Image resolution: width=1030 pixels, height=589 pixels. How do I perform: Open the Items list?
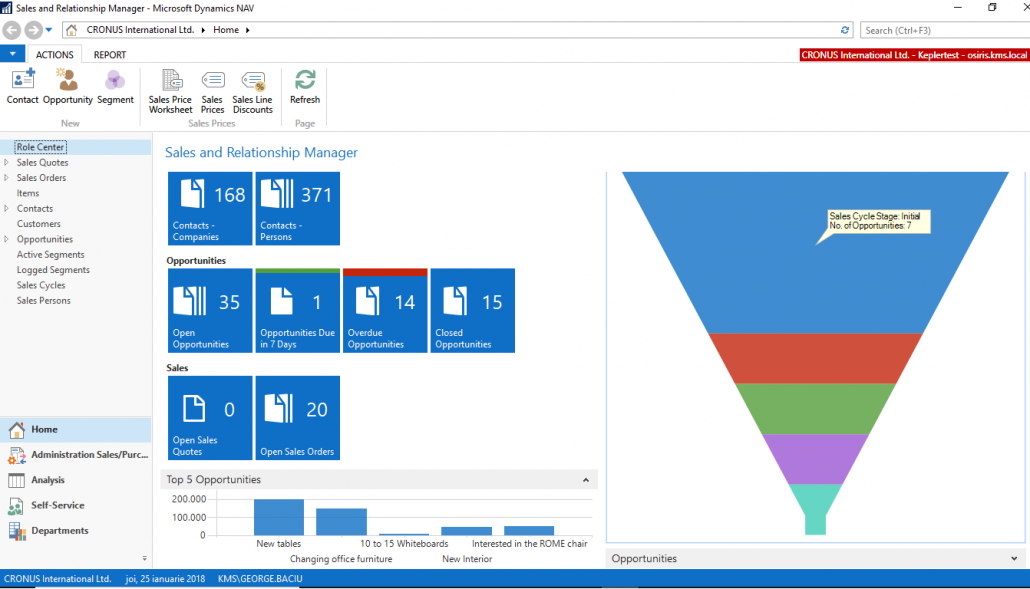point(28,193)
